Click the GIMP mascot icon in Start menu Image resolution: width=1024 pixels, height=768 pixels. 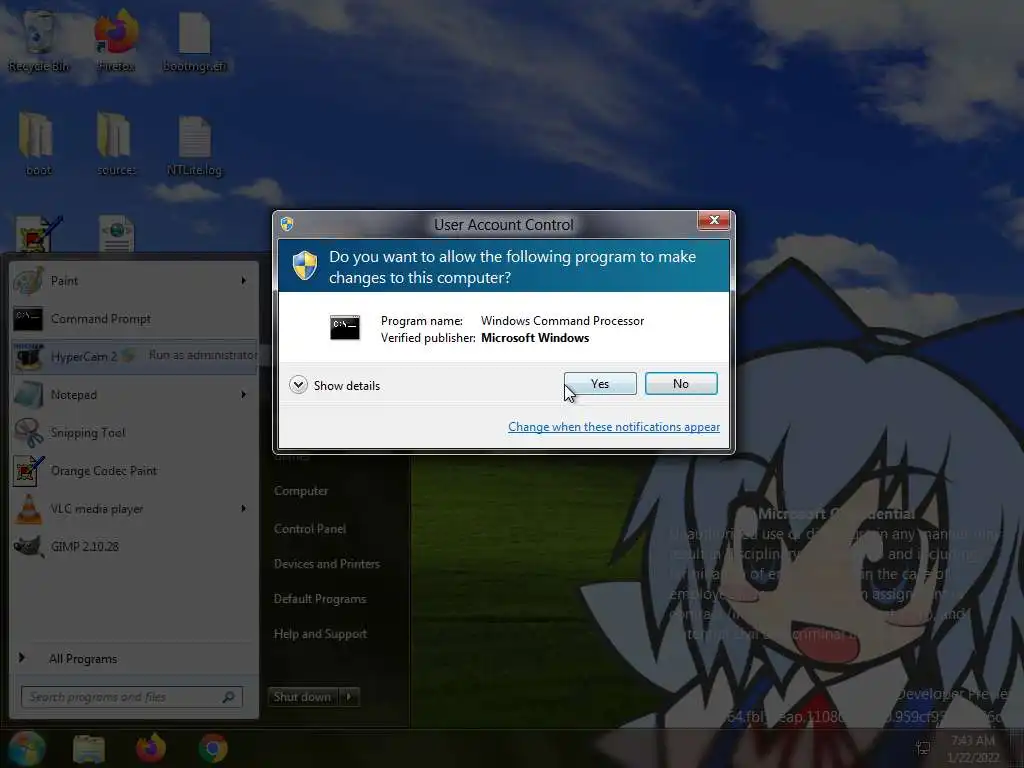pyautogui.click(x=29, y=546)
